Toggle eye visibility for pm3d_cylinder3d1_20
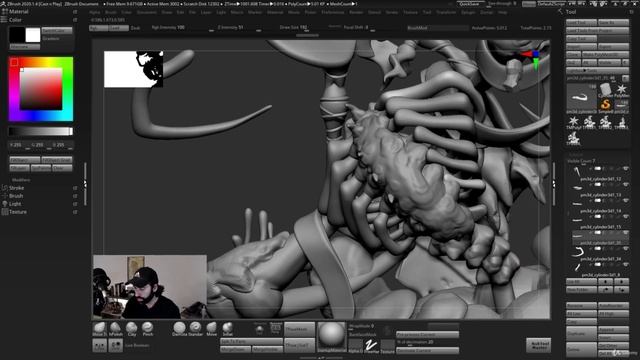The height and width of the screenshot is (360, 640). [625, 233]
